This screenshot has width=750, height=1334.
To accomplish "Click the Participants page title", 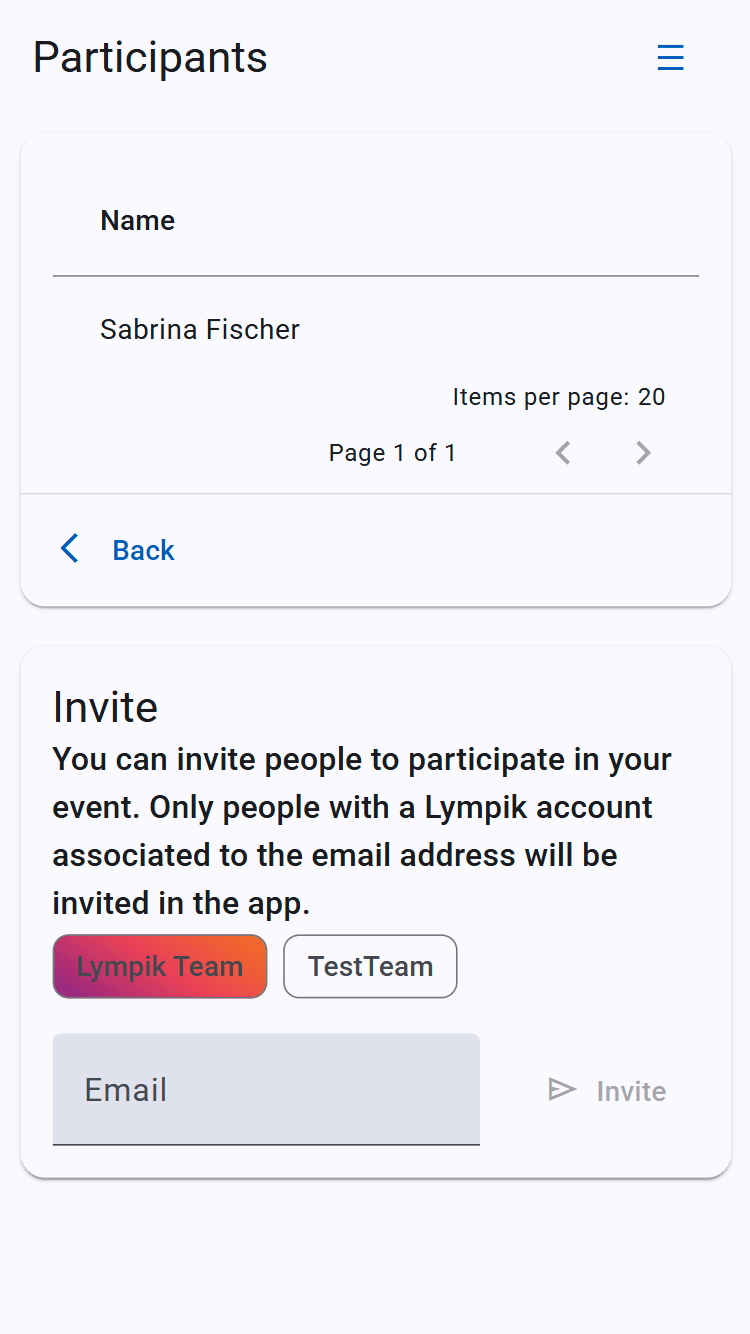I will (150, 57).
